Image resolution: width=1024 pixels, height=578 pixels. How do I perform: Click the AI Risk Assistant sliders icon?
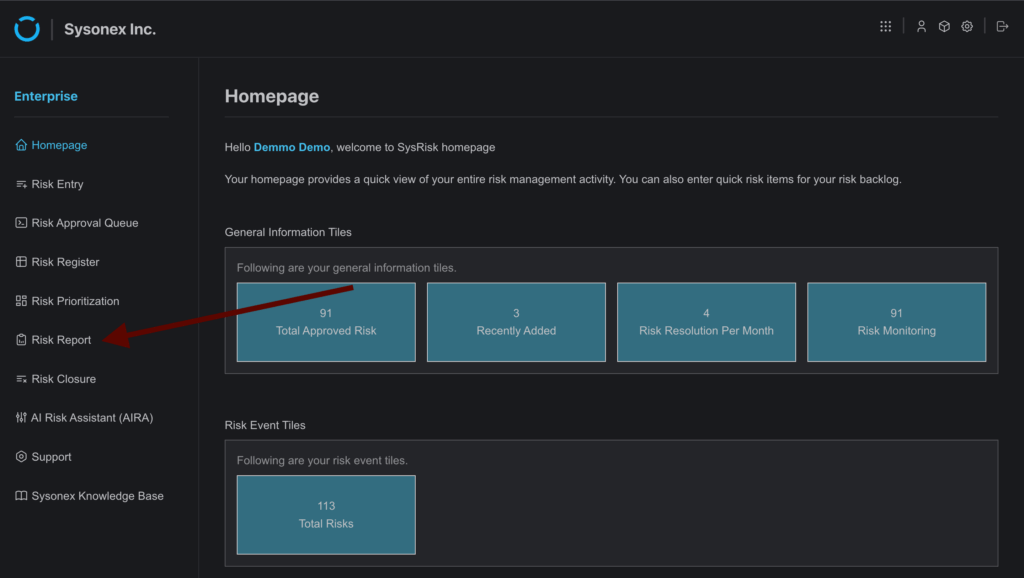(21, 418)
